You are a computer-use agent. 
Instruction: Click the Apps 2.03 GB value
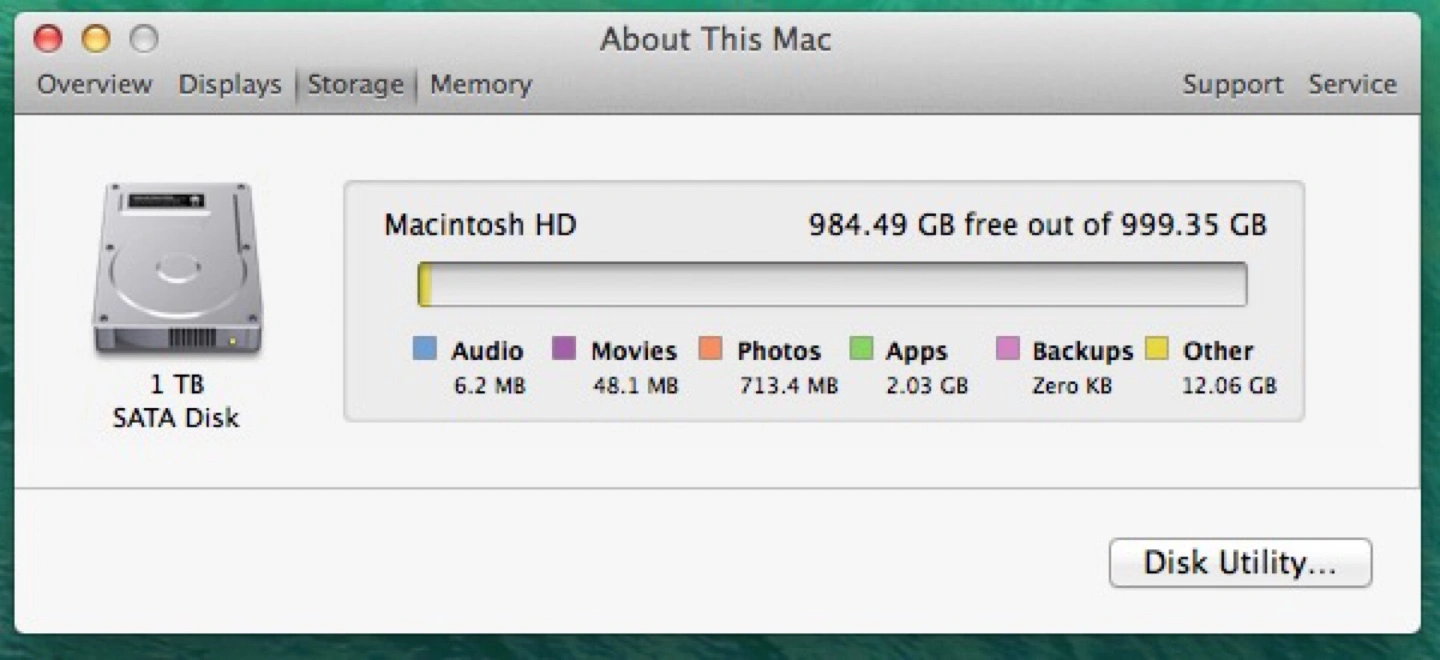coord(927,386)
